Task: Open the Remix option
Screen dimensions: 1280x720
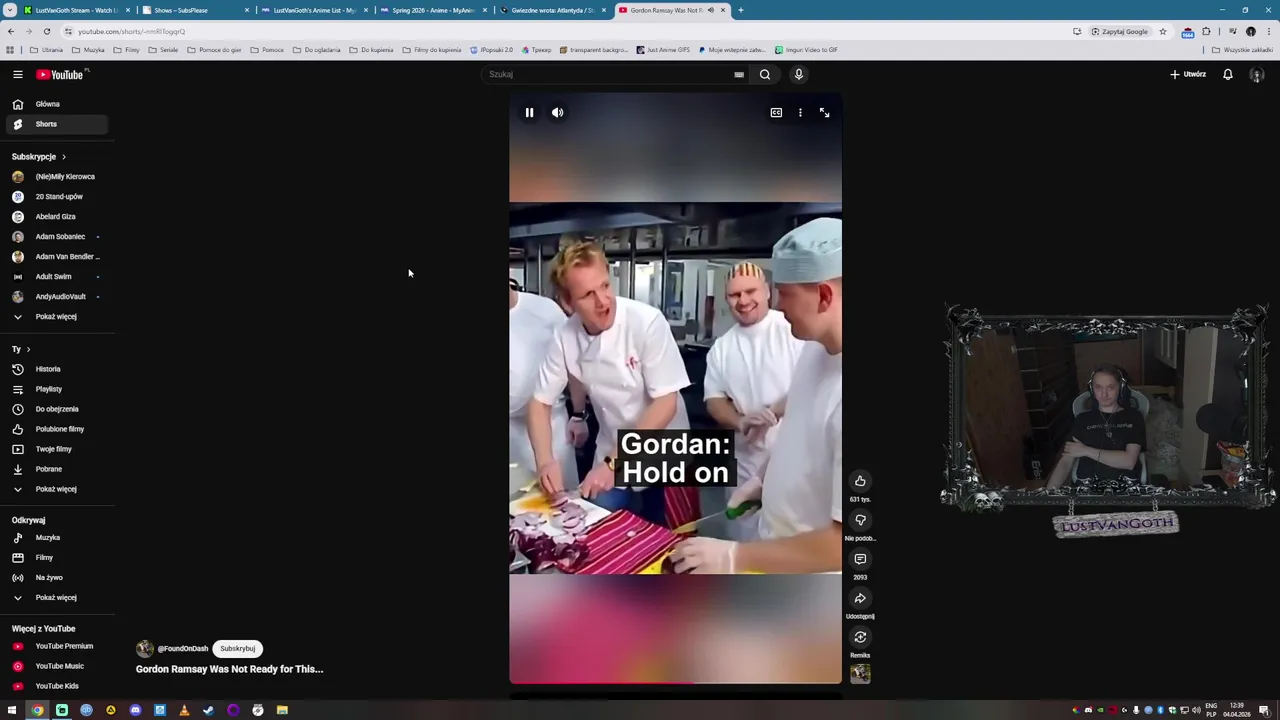Action: tap(860, 637)
